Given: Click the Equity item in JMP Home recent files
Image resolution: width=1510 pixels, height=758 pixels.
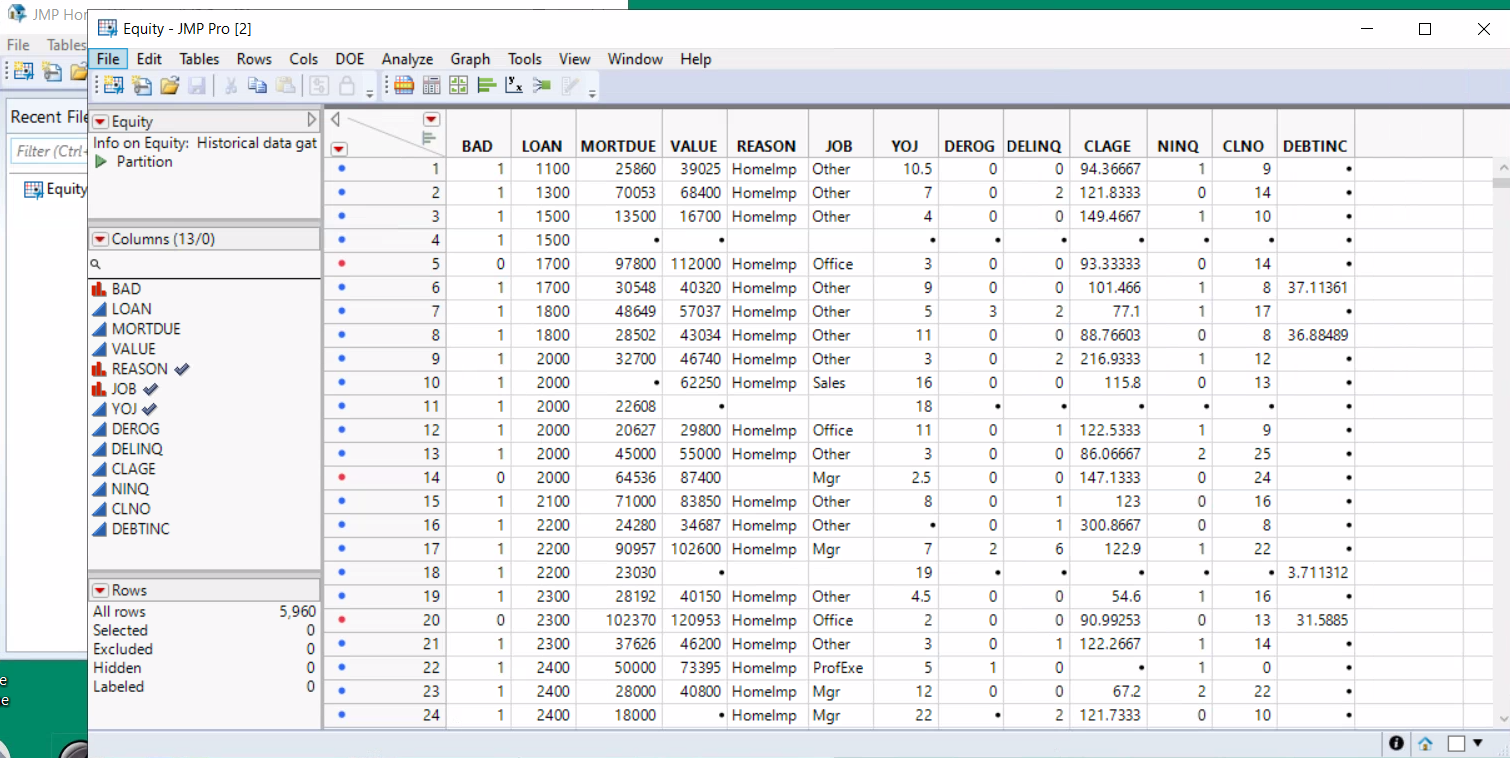Looking at the screenshot, I should point(55,189).
